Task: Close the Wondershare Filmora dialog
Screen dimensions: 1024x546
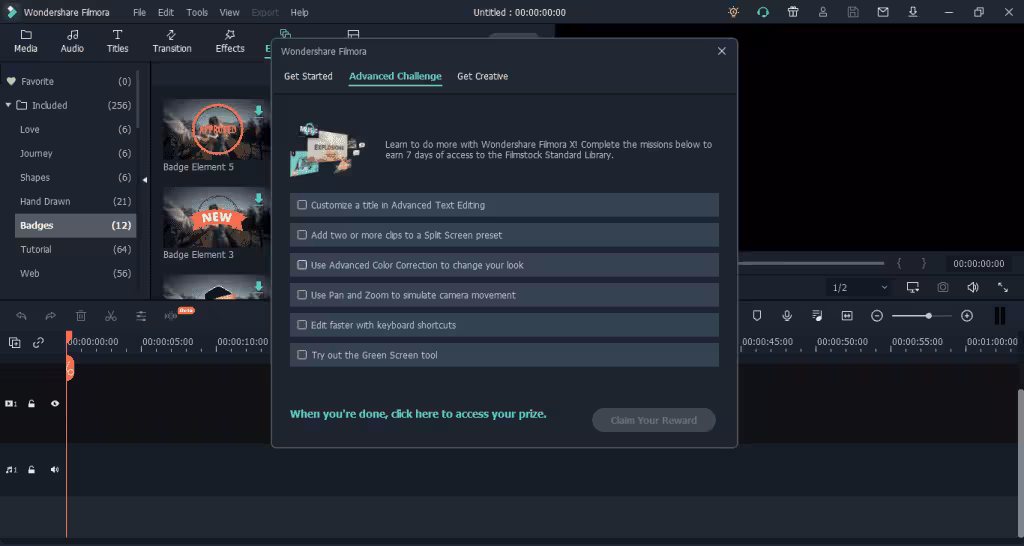Action: (x=722, y=51)
